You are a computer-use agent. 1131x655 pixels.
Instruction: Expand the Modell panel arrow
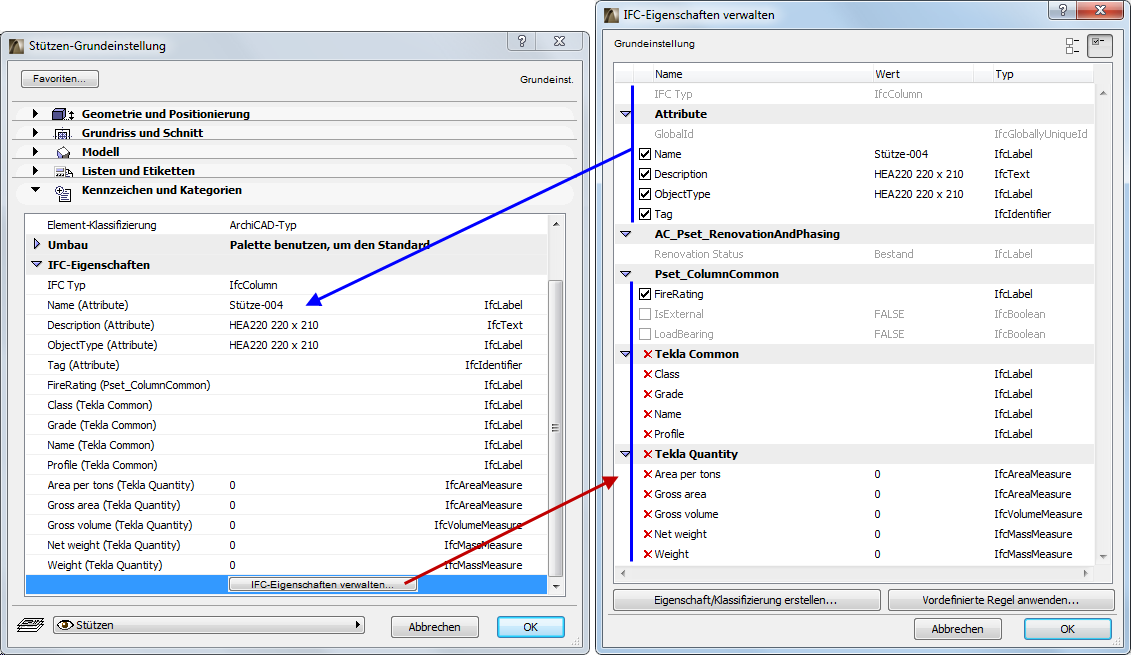pos(35,151)
